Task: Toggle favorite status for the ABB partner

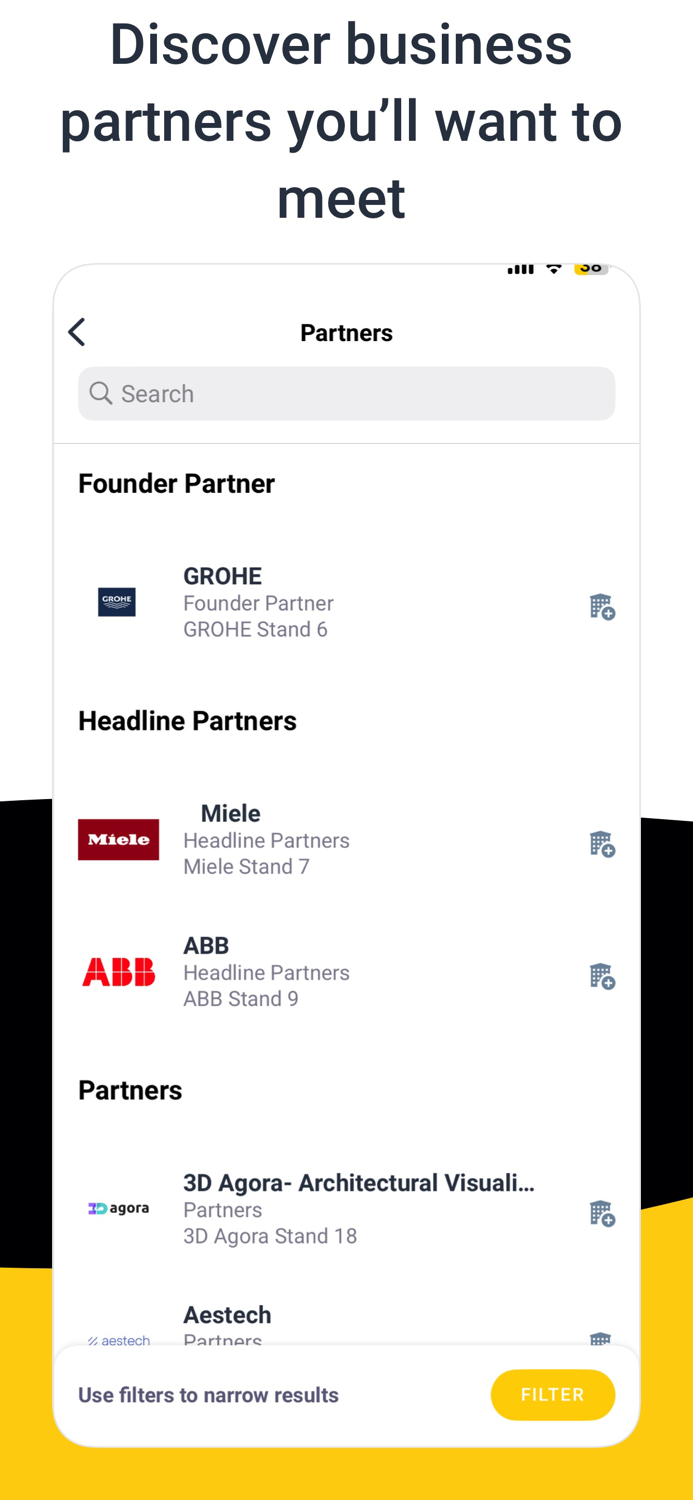Action: (602, 976)
